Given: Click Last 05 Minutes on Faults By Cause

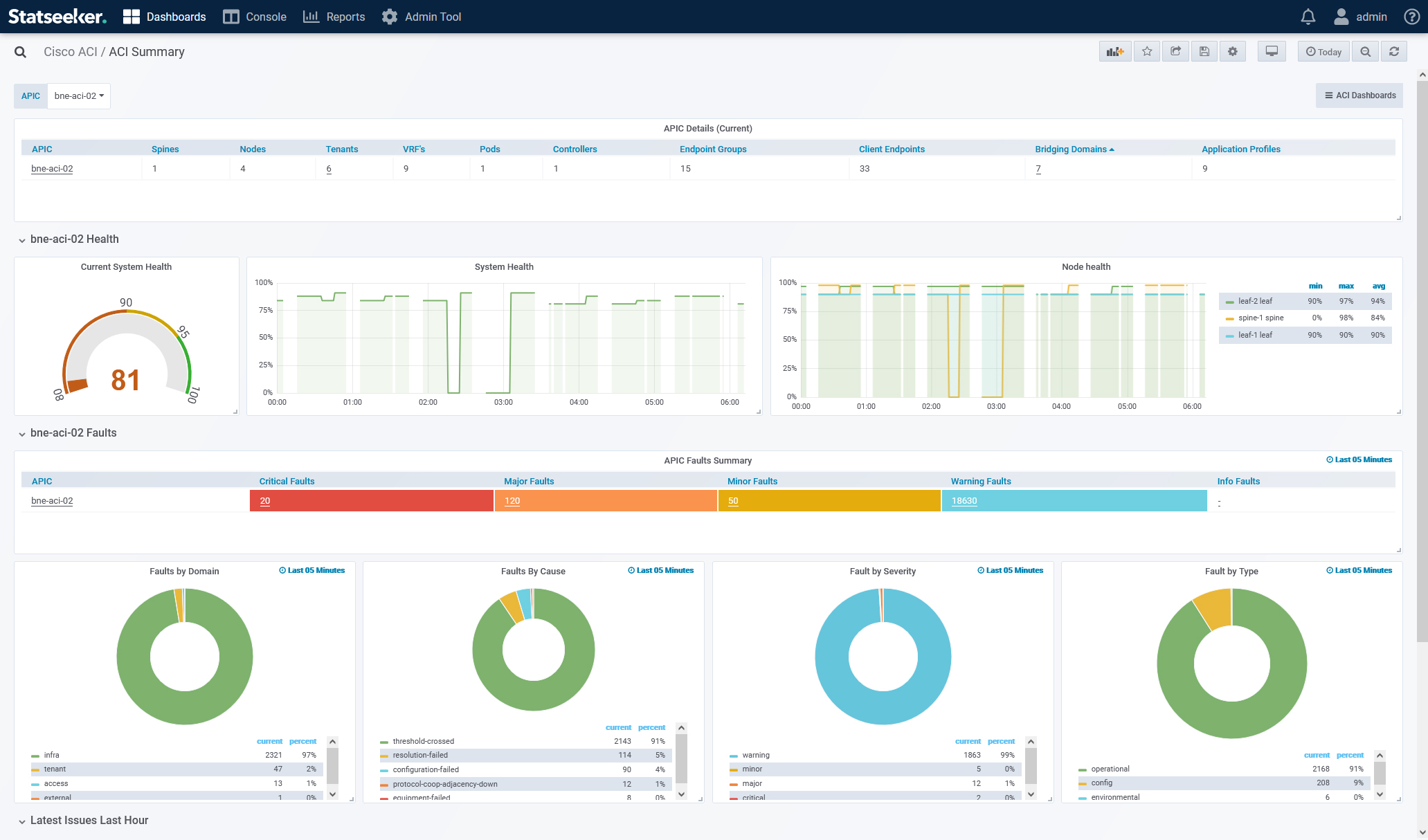Looking at the screenshot, I should pos(661,571).
